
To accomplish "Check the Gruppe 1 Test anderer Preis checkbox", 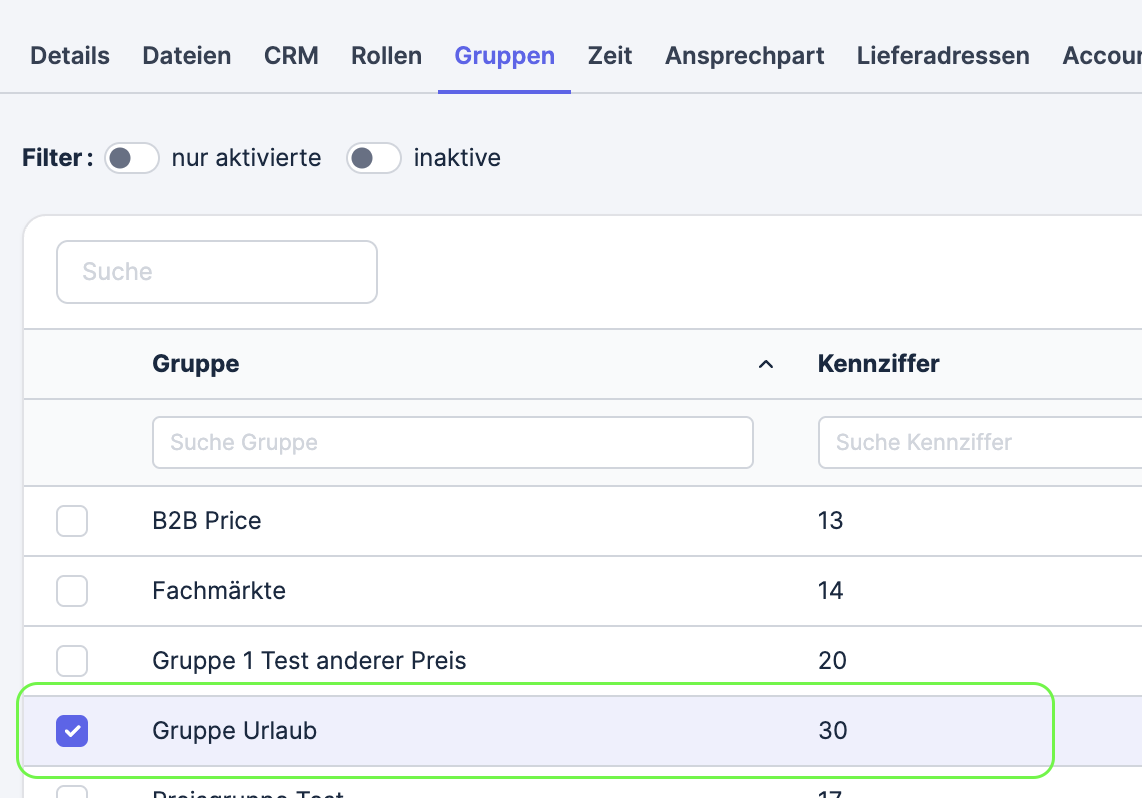I will [72, 661].
